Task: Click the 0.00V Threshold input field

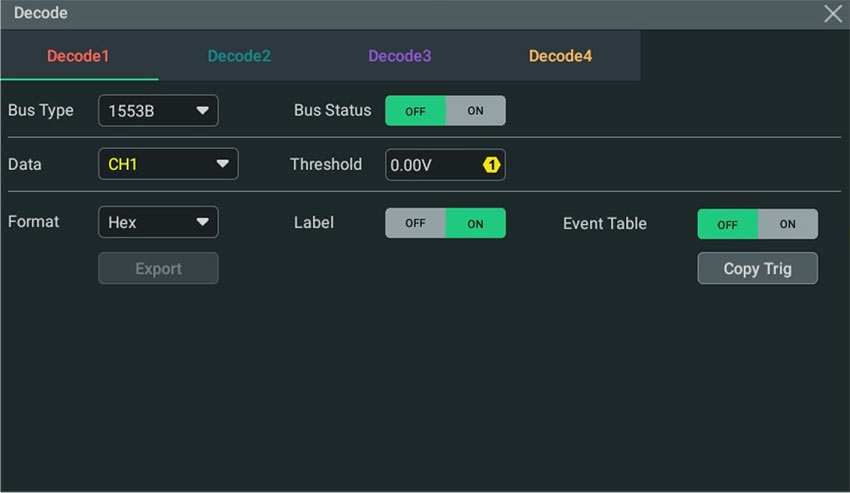Action: tap(445, 165)
